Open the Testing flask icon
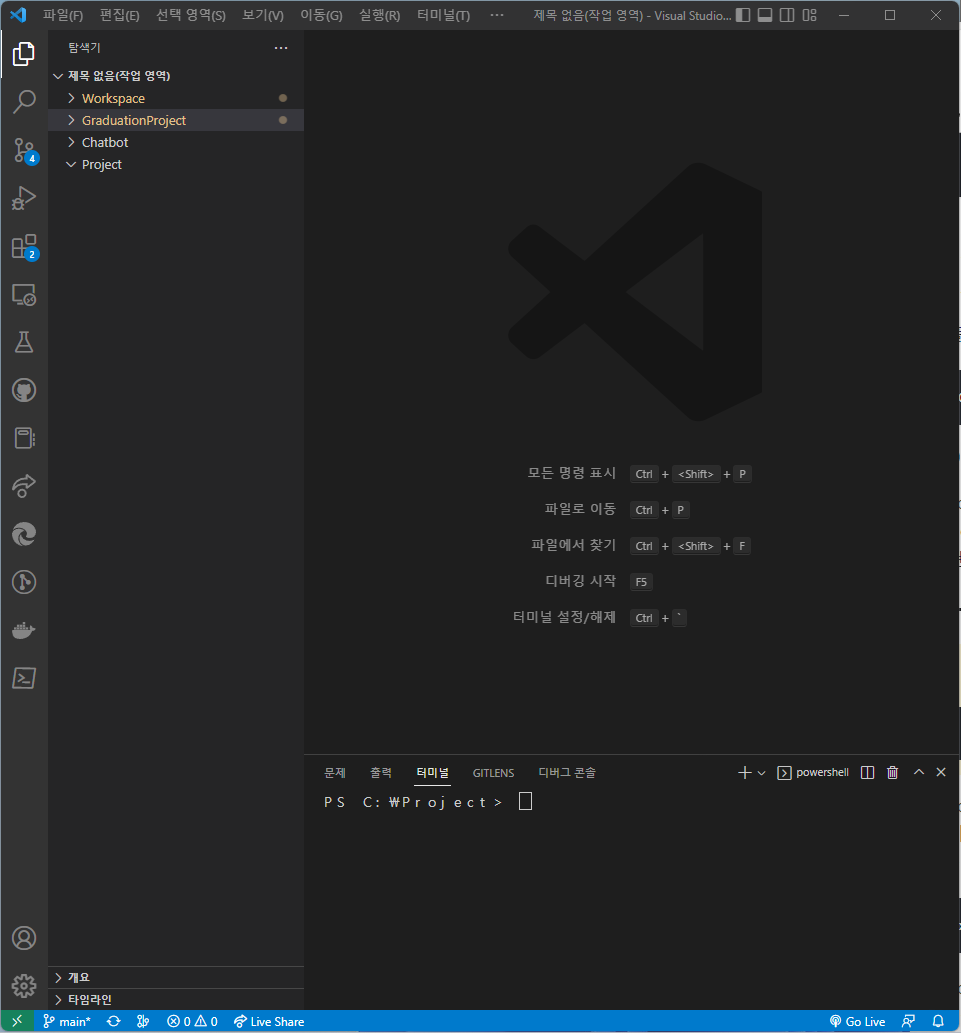The width and height of the screenshot is (961, 1033). point(24,343)
